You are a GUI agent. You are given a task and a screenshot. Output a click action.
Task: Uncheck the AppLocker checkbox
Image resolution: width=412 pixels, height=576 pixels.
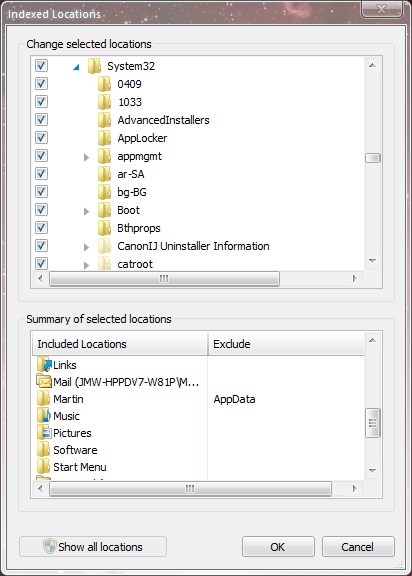(x=41, y=138)
